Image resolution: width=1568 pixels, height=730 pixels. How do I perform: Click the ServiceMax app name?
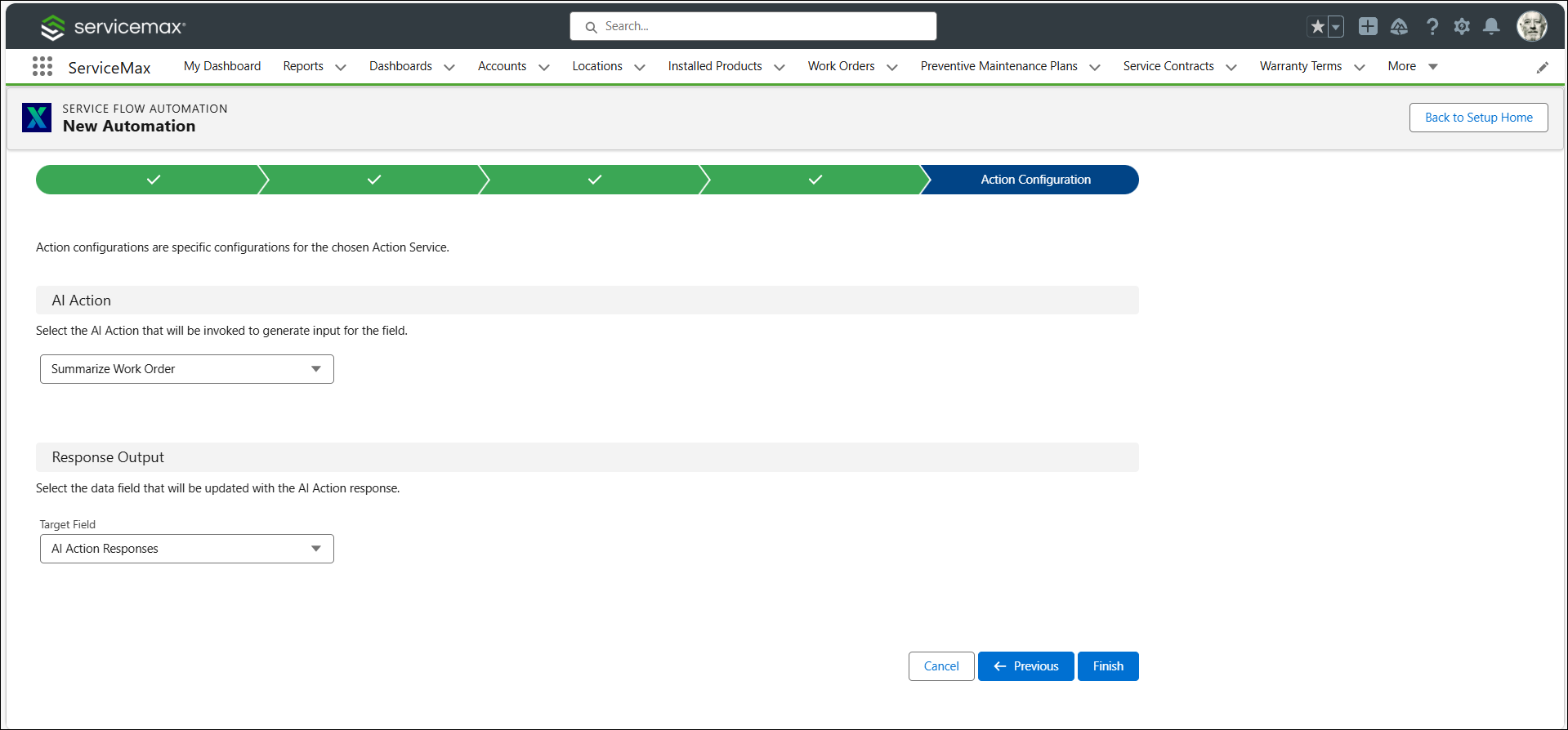point(109,68)
